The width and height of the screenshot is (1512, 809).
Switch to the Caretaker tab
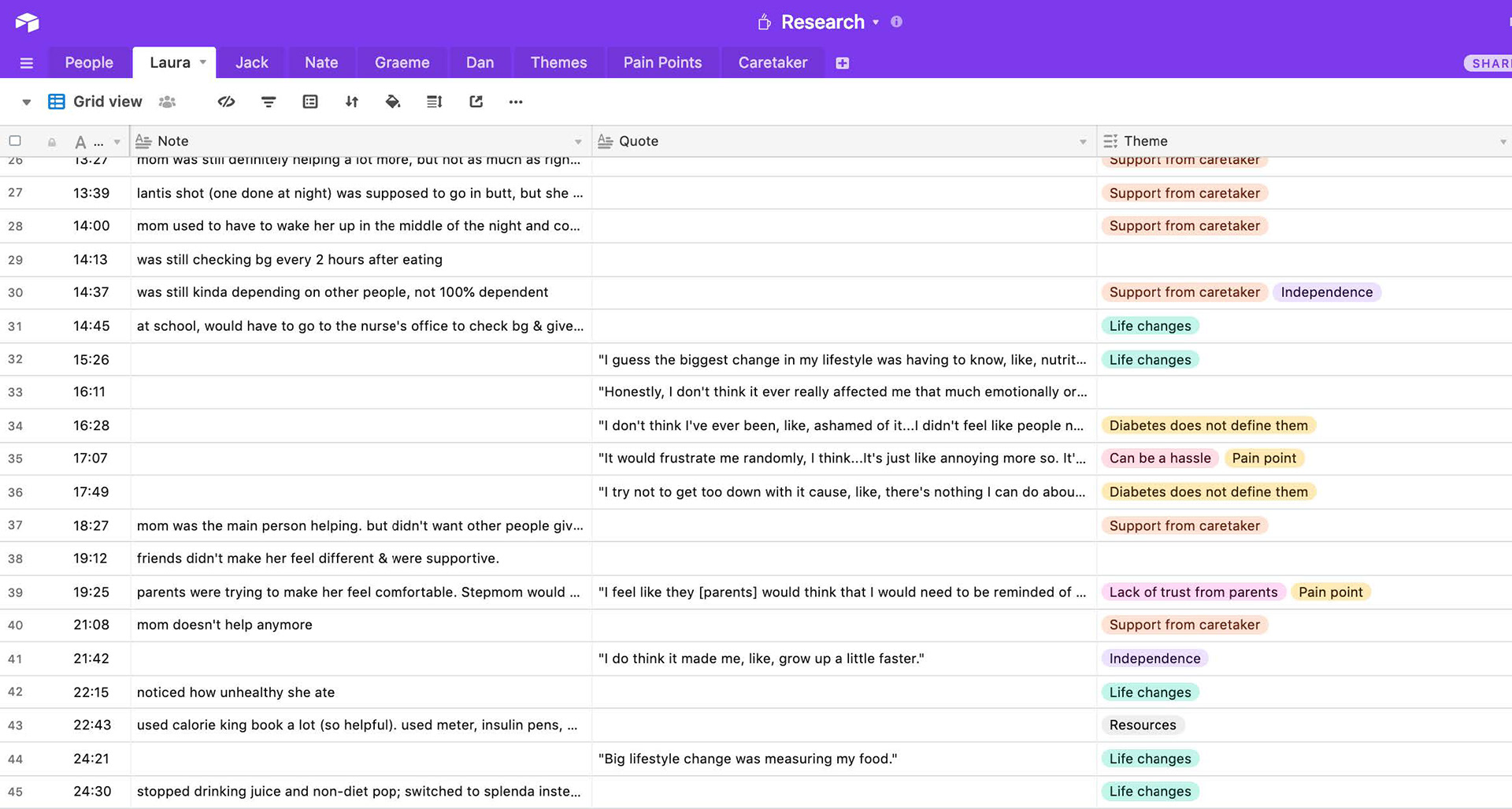tap(773, 62)
